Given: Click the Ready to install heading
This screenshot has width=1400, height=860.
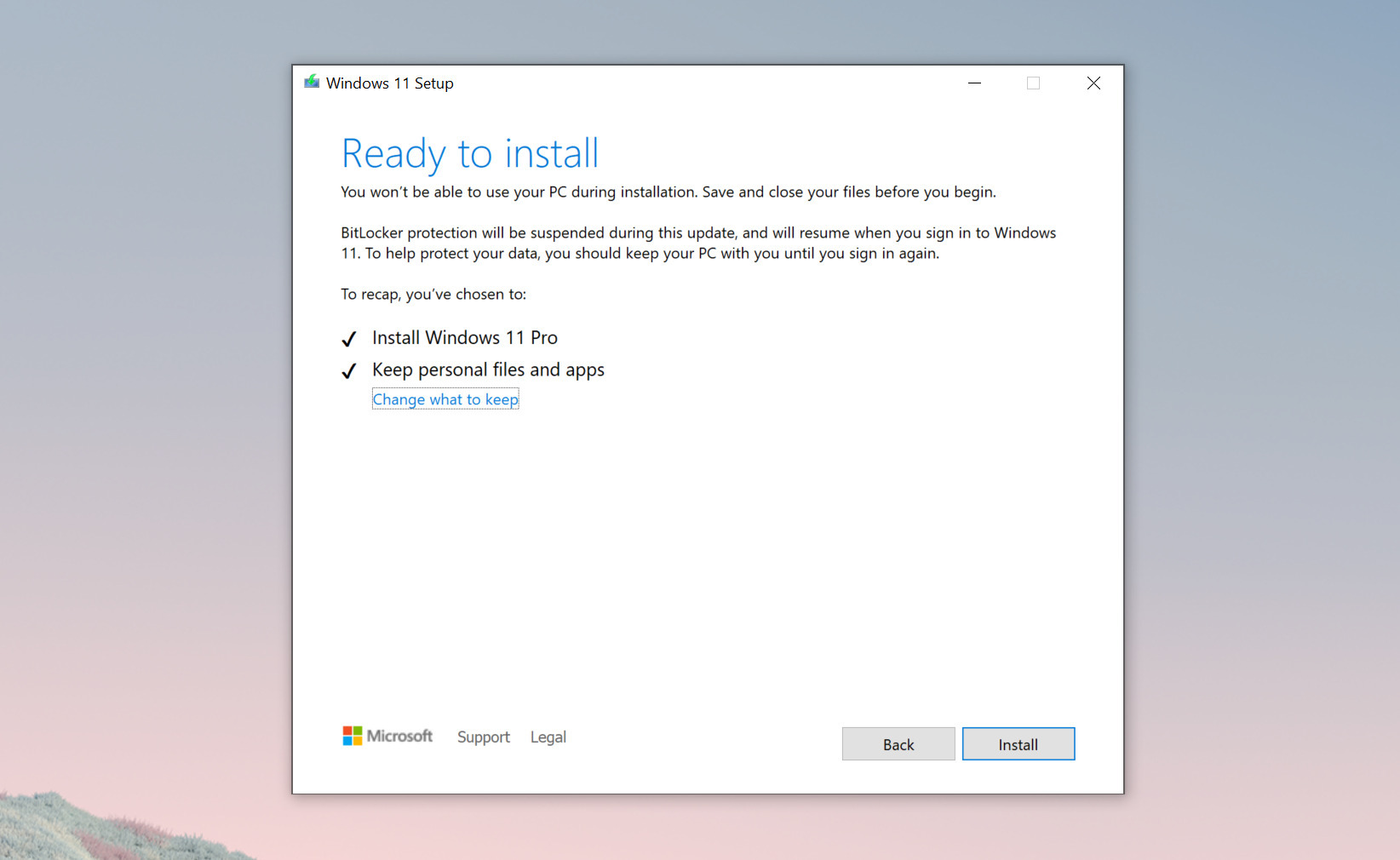Looking at the screenshot, I should point(469,154).
